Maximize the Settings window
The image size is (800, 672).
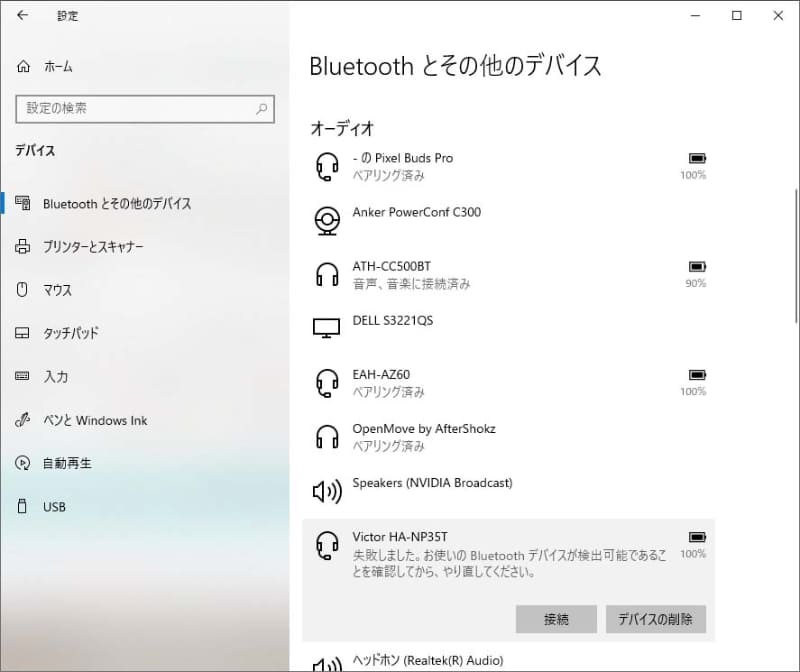[737, 16]
